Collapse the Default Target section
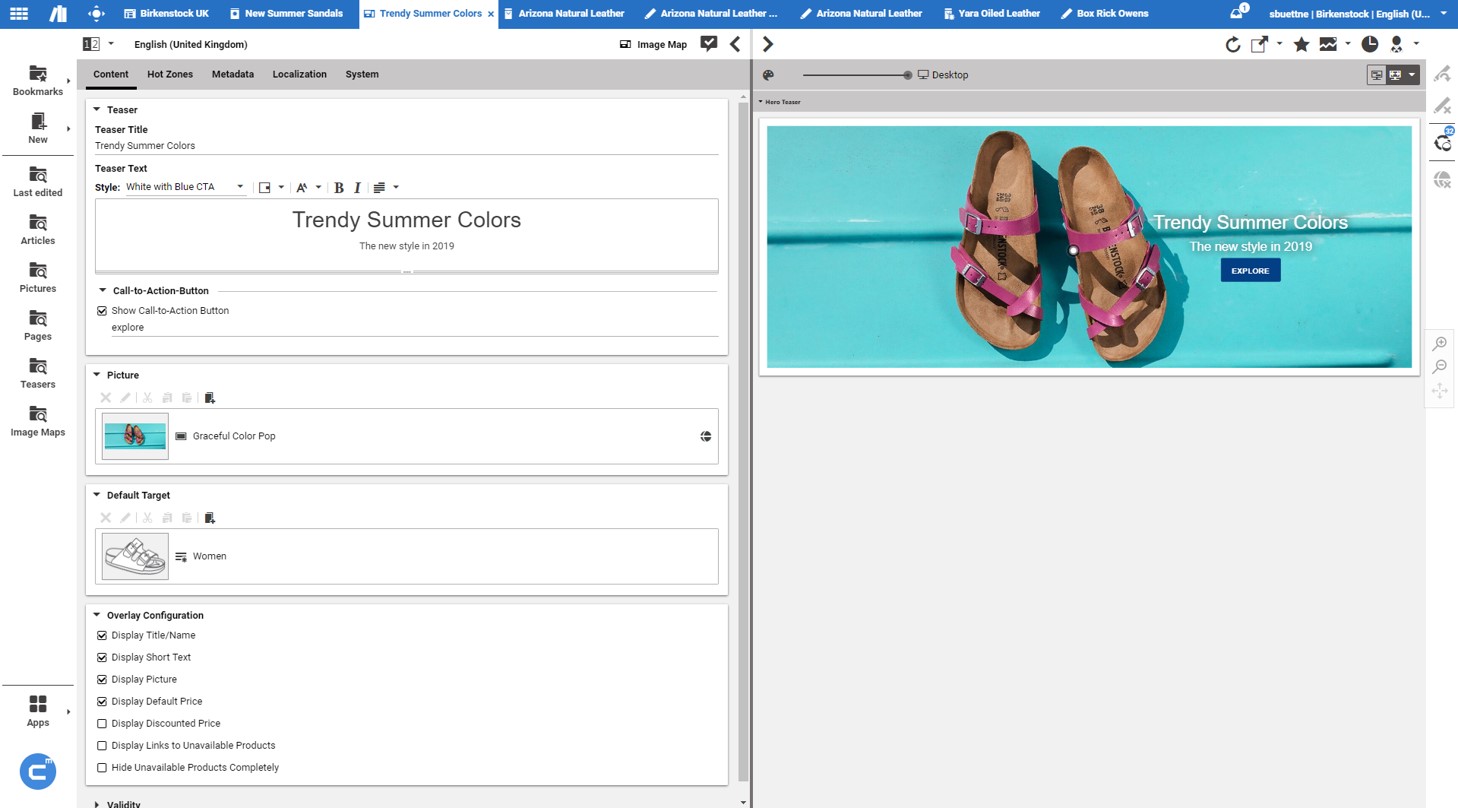1458x808 pixels. coord(97,495)
